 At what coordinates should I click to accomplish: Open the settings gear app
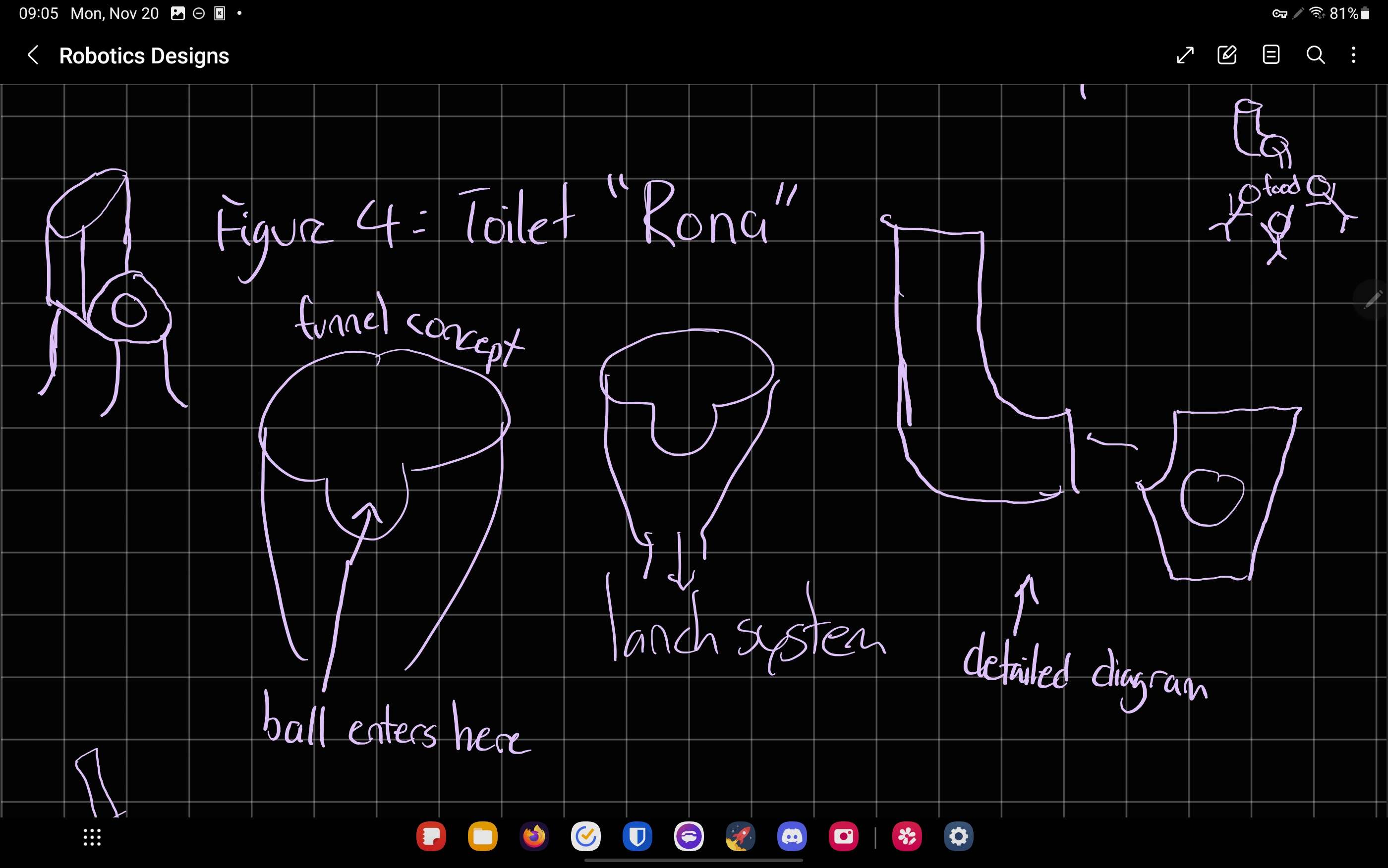point(958,837)
